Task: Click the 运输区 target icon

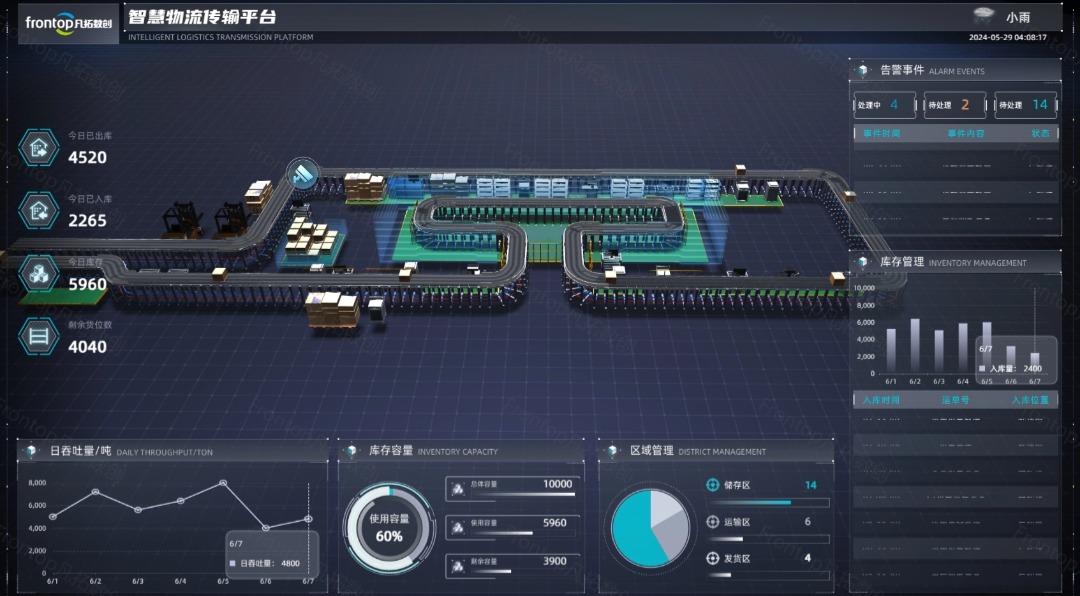Action: 713,522
